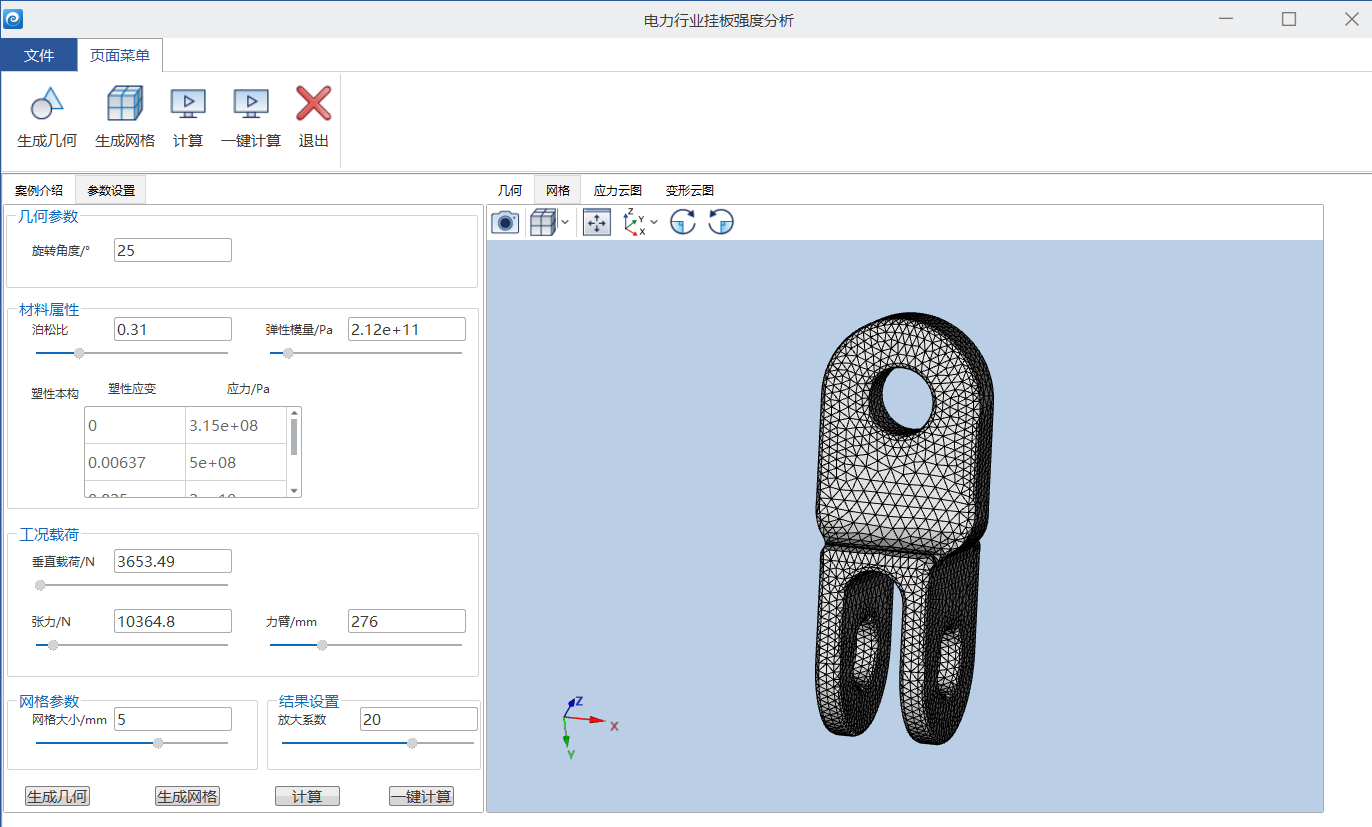
Task: Click the 旋转角度 input field
Action: [x=173, y=250]
